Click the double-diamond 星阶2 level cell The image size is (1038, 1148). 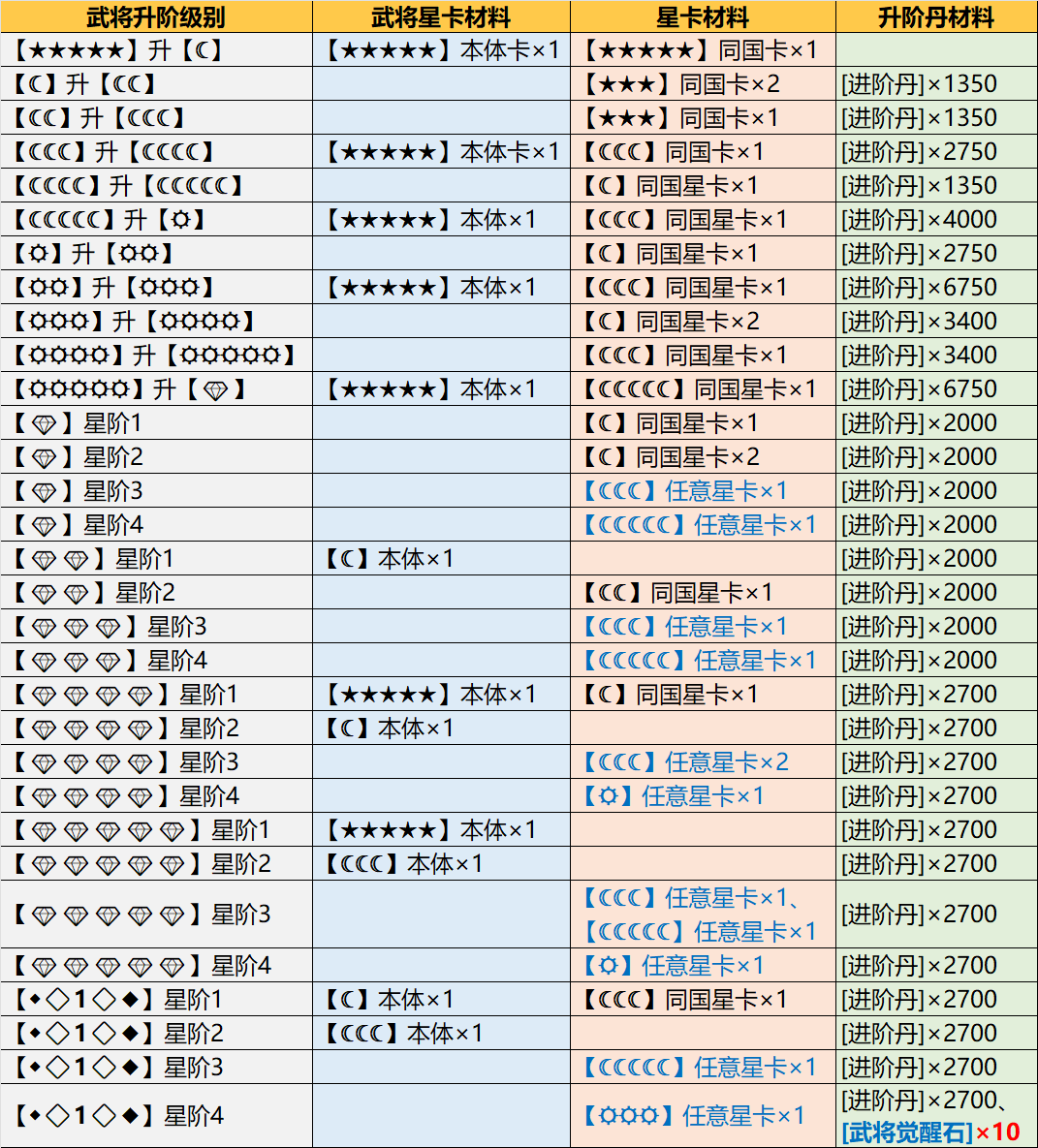156,592
